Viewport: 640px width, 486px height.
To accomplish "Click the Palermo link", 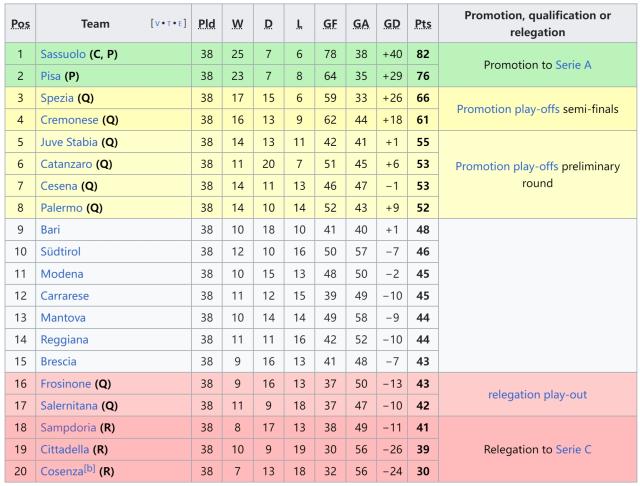I will (x=61, y=207).
